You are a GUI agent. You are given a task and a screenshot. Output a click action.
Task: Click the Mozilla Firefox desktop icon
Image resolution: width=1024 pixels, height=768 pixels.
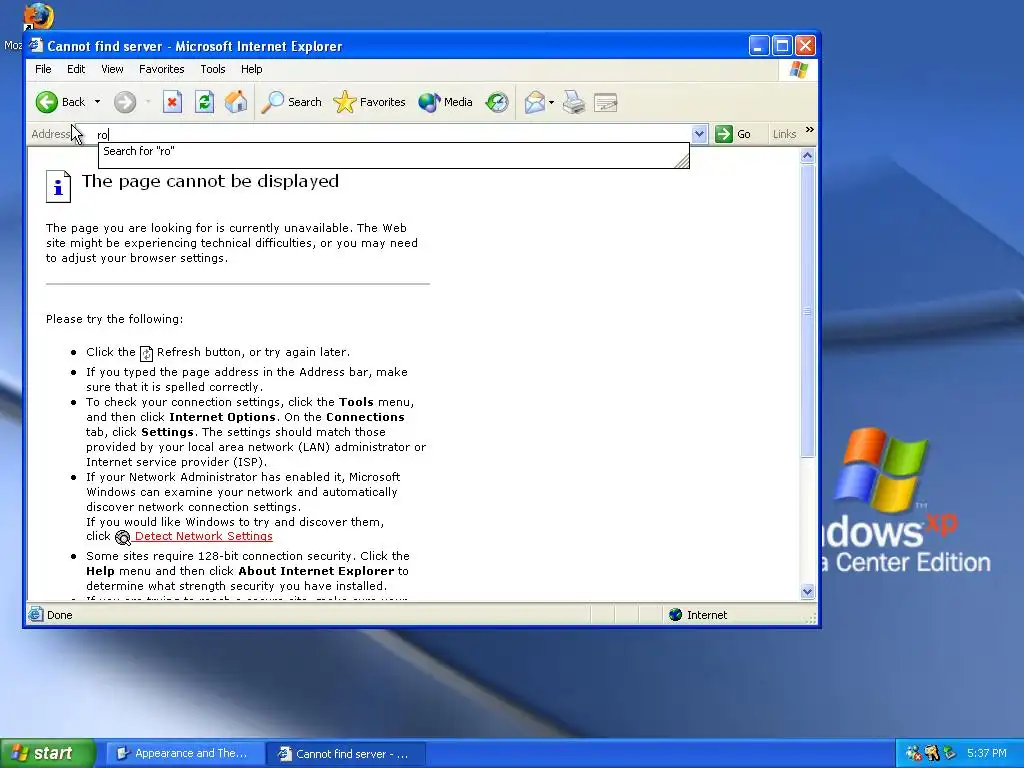38,16
